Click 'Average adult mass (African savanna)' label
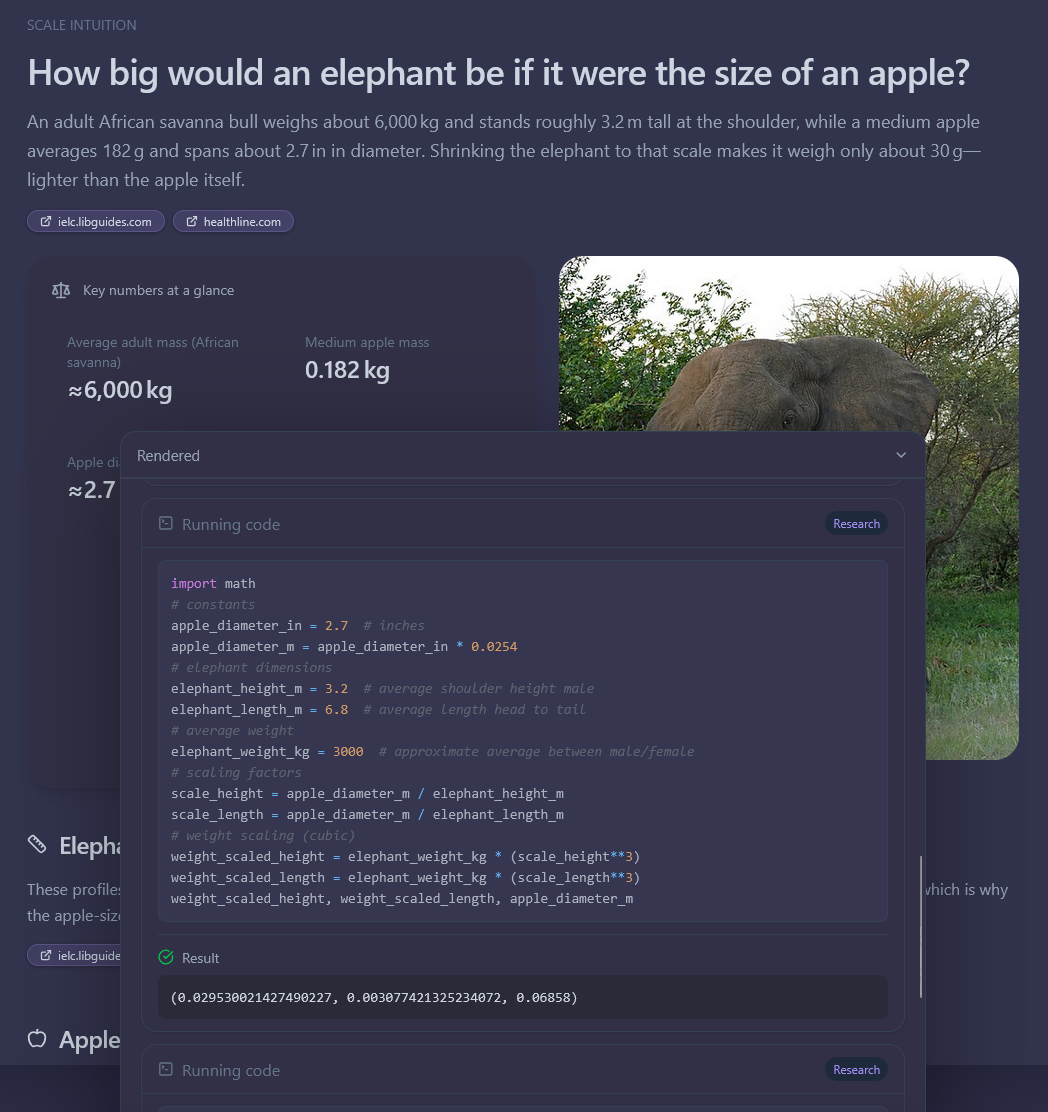1048x1112 pixels. [x=152, y=352]
